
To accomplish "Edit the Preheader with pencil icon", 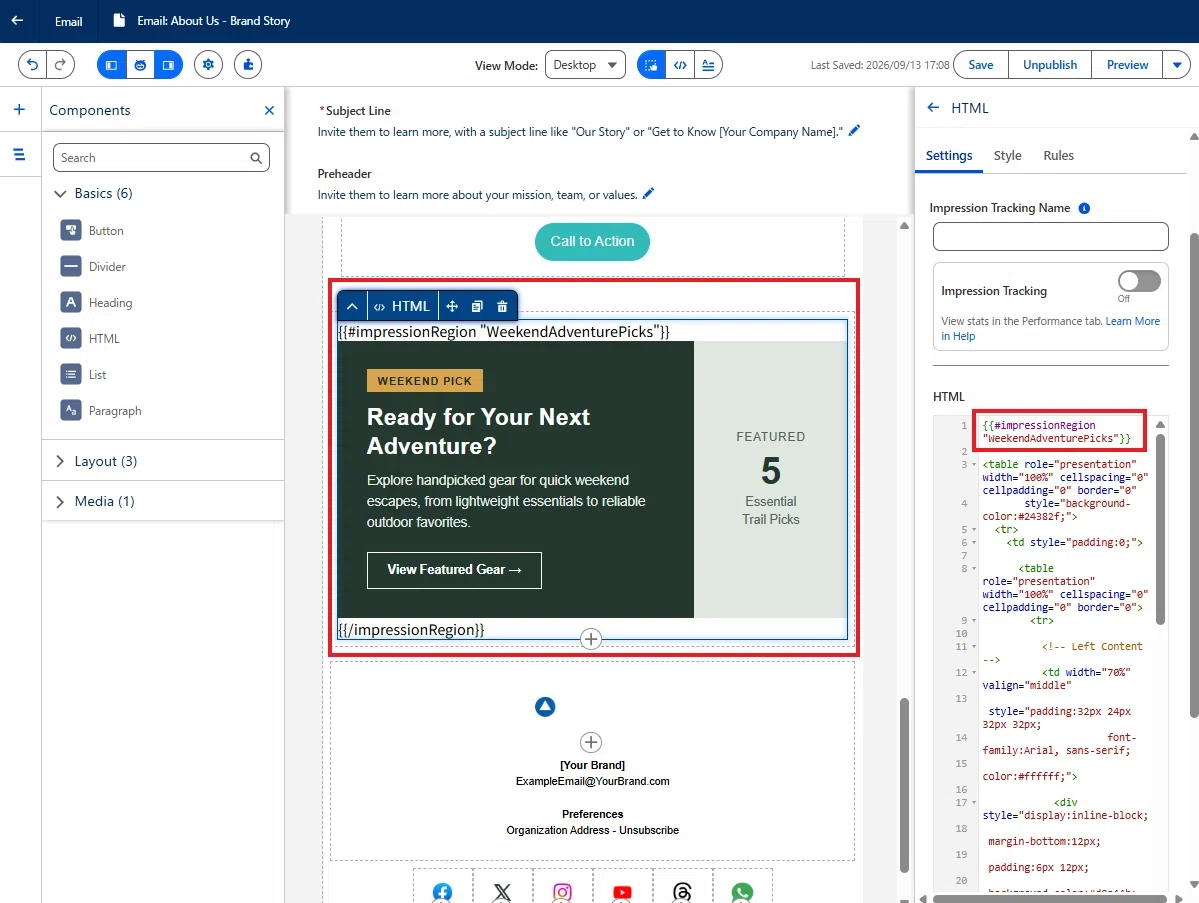I will [648, 193].
